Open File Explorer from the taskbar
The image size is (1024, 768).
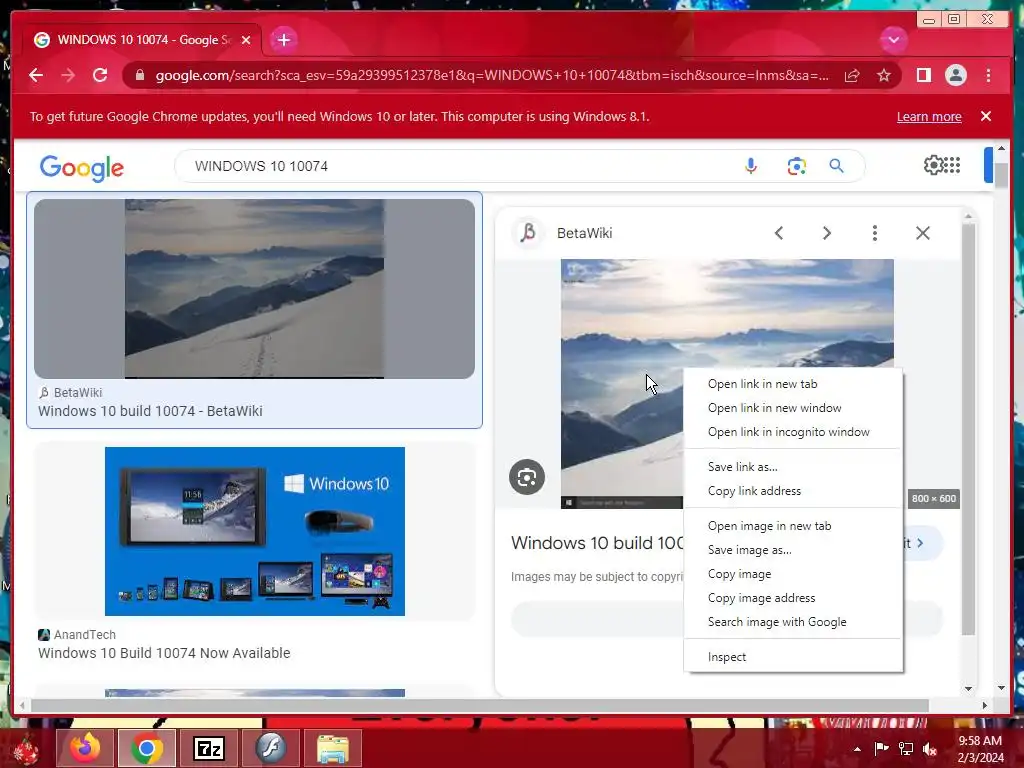click(333, 748)
